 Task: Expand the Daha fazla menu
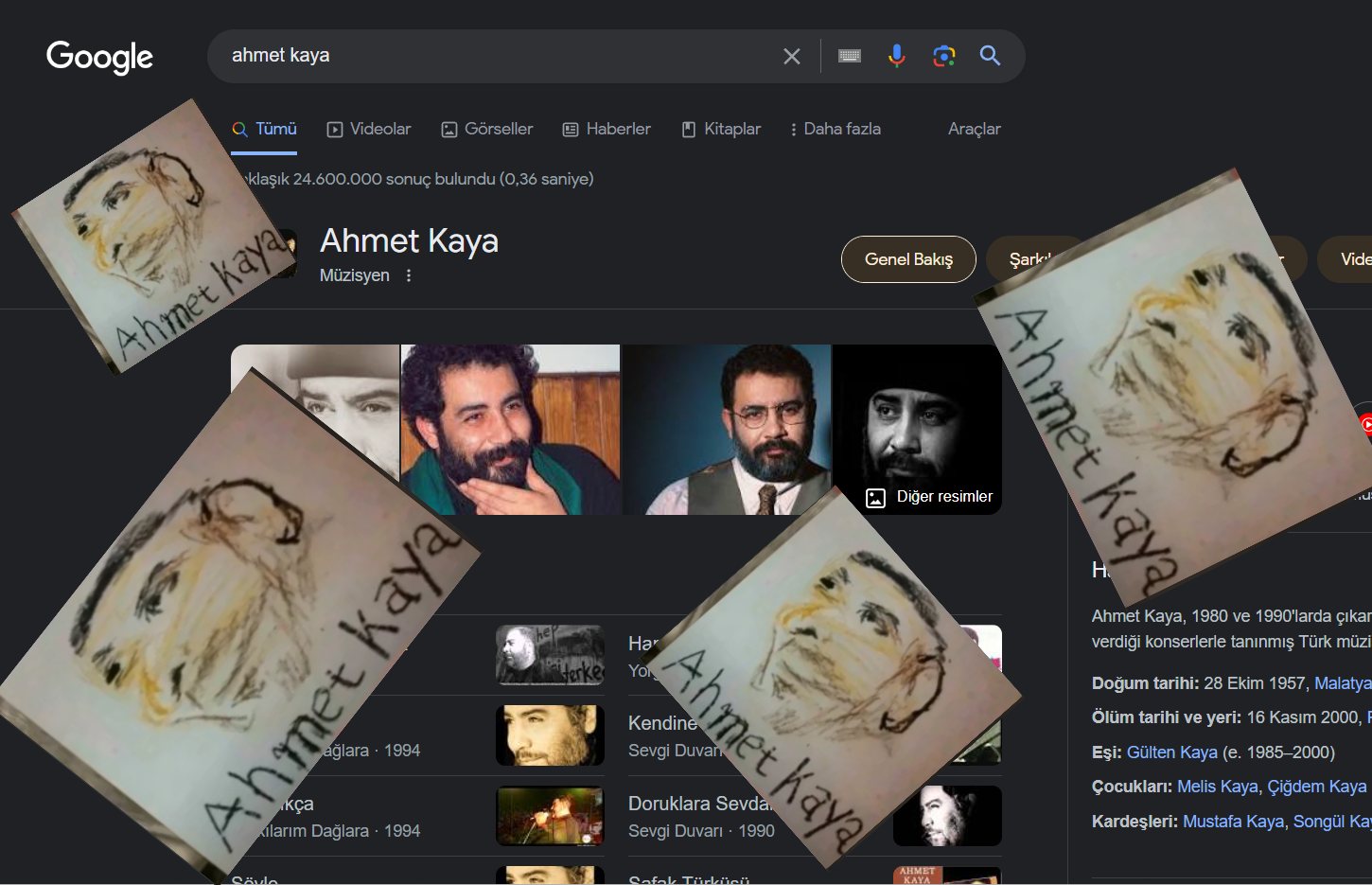point(836,129)
